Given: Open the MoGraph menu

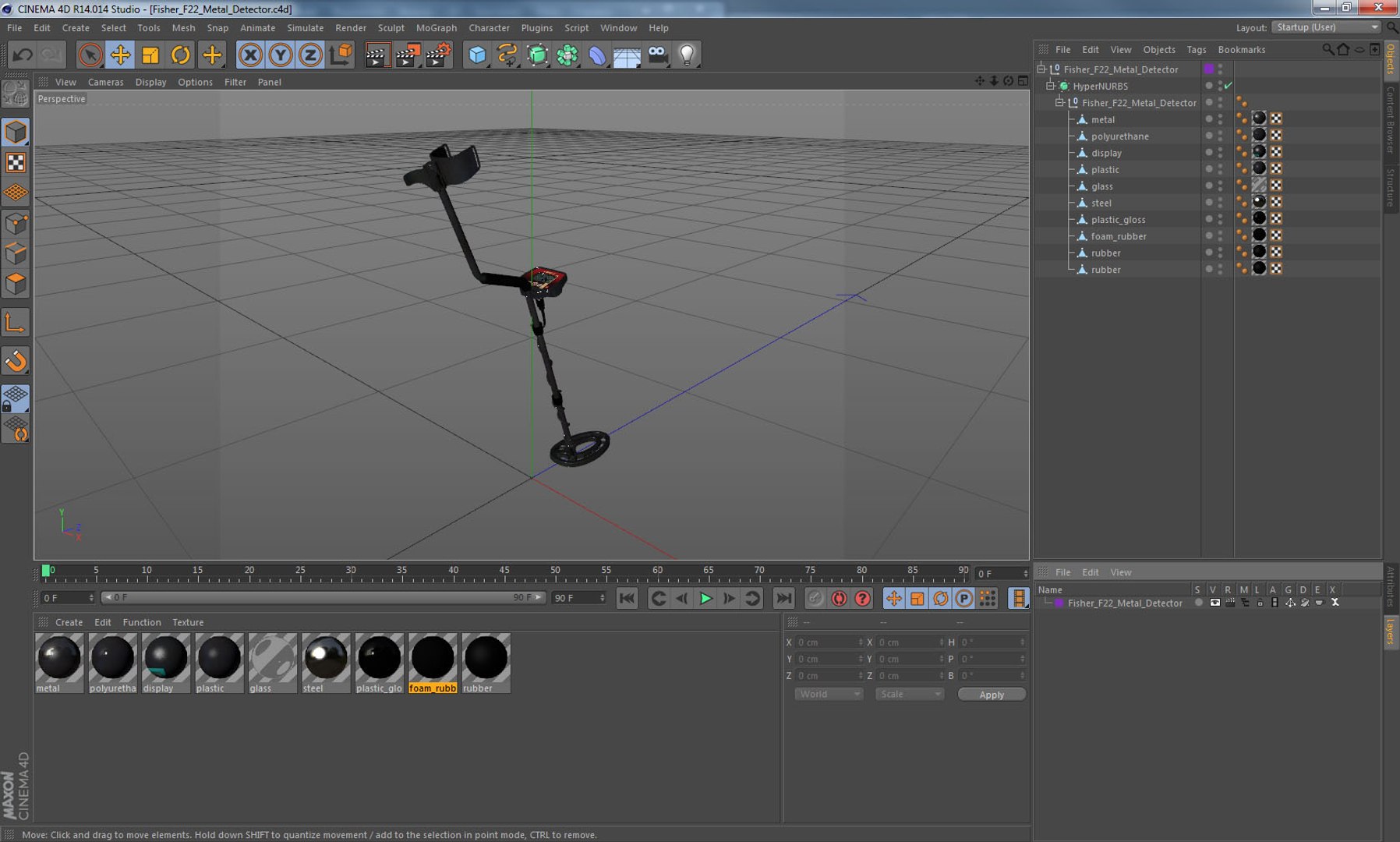Looking at the screenshot, I should pos(437,28).
